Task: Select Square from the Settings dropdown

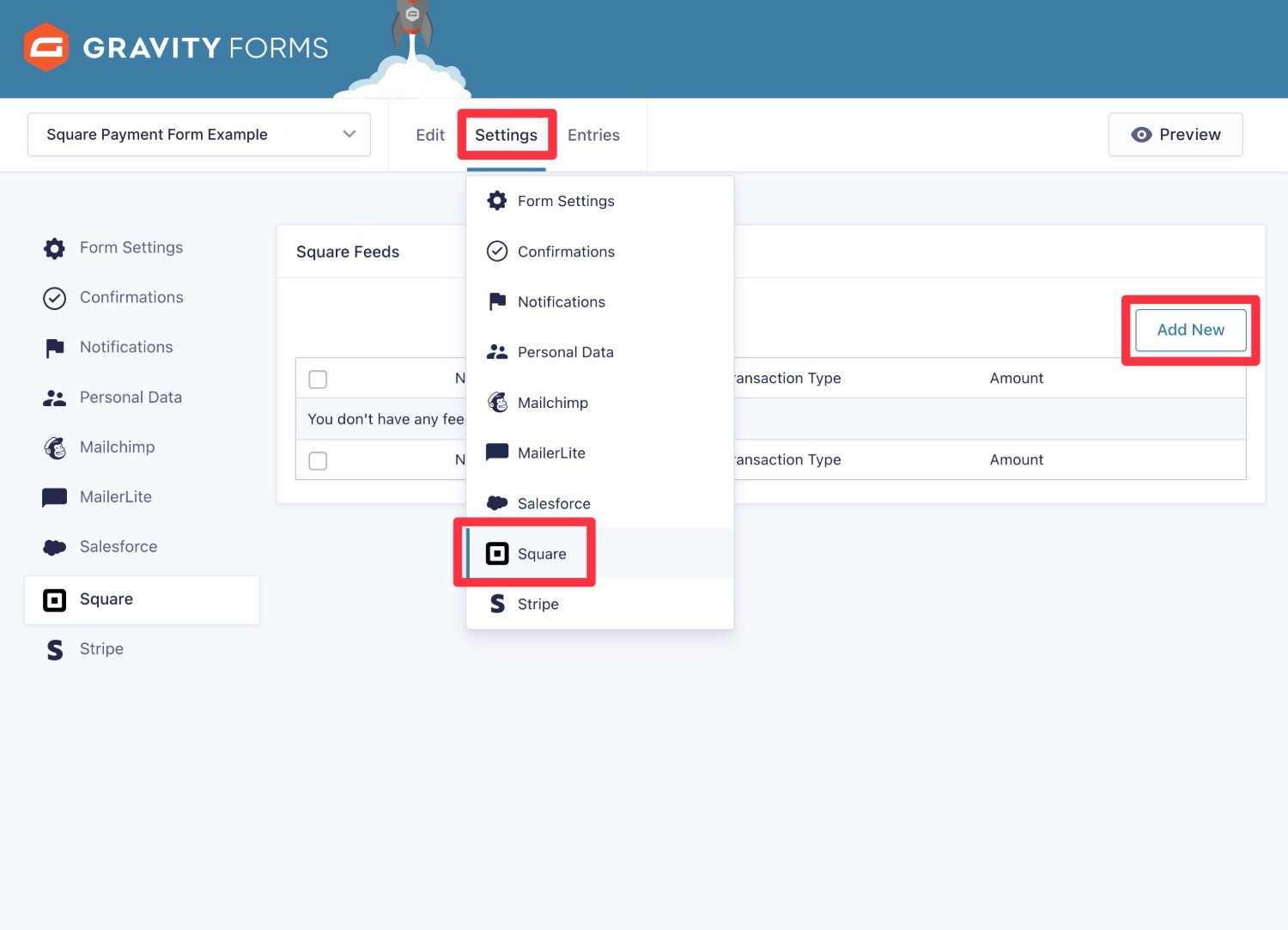Action: (599, 554)
